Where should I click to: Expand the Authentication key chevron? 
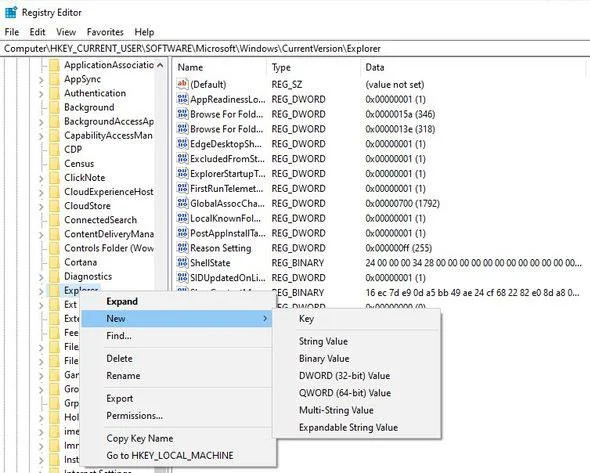[41, 94]
